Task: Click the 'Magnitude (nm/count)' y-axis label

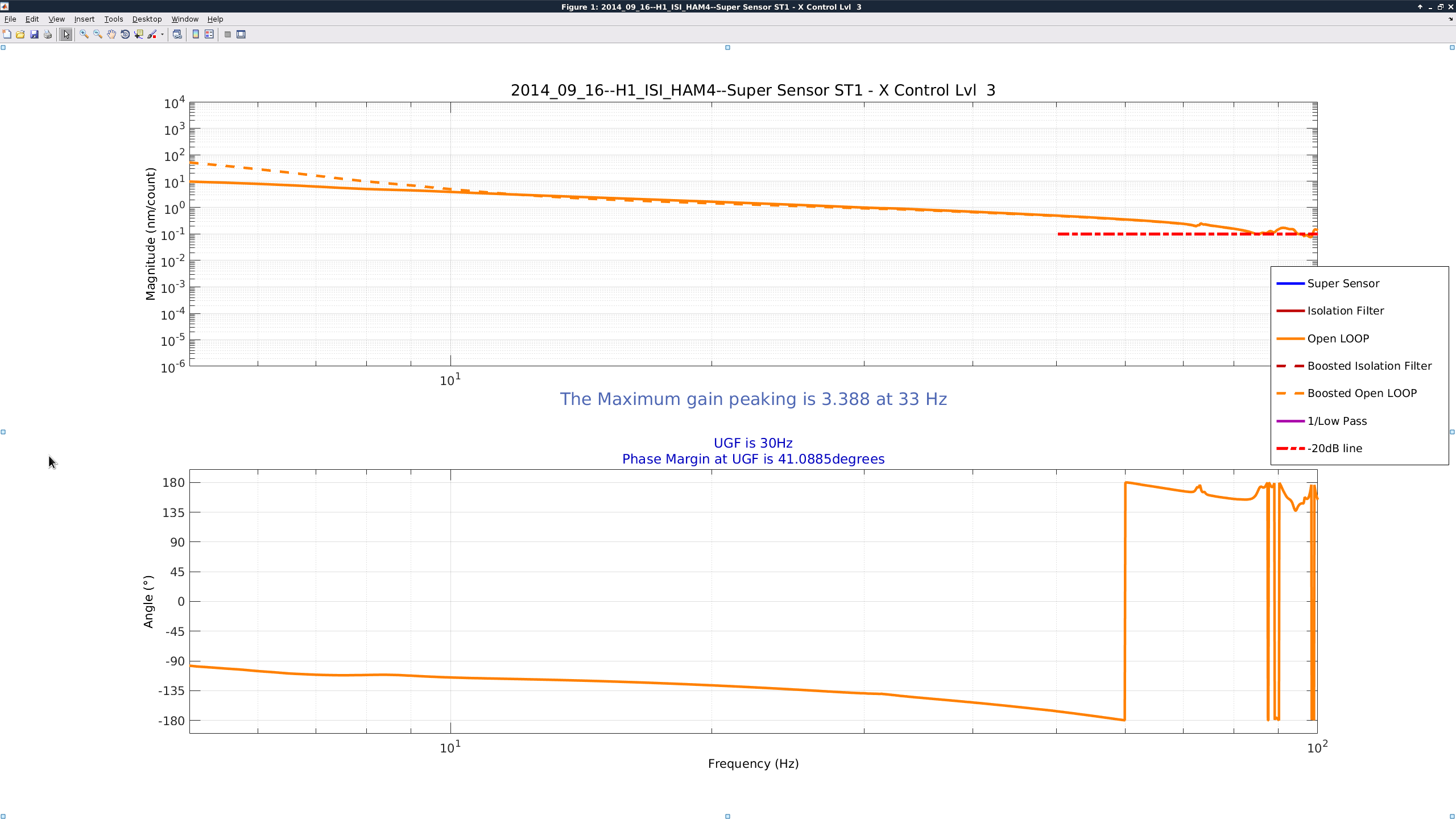Action: pyautogui.click(x=150, y=234)
